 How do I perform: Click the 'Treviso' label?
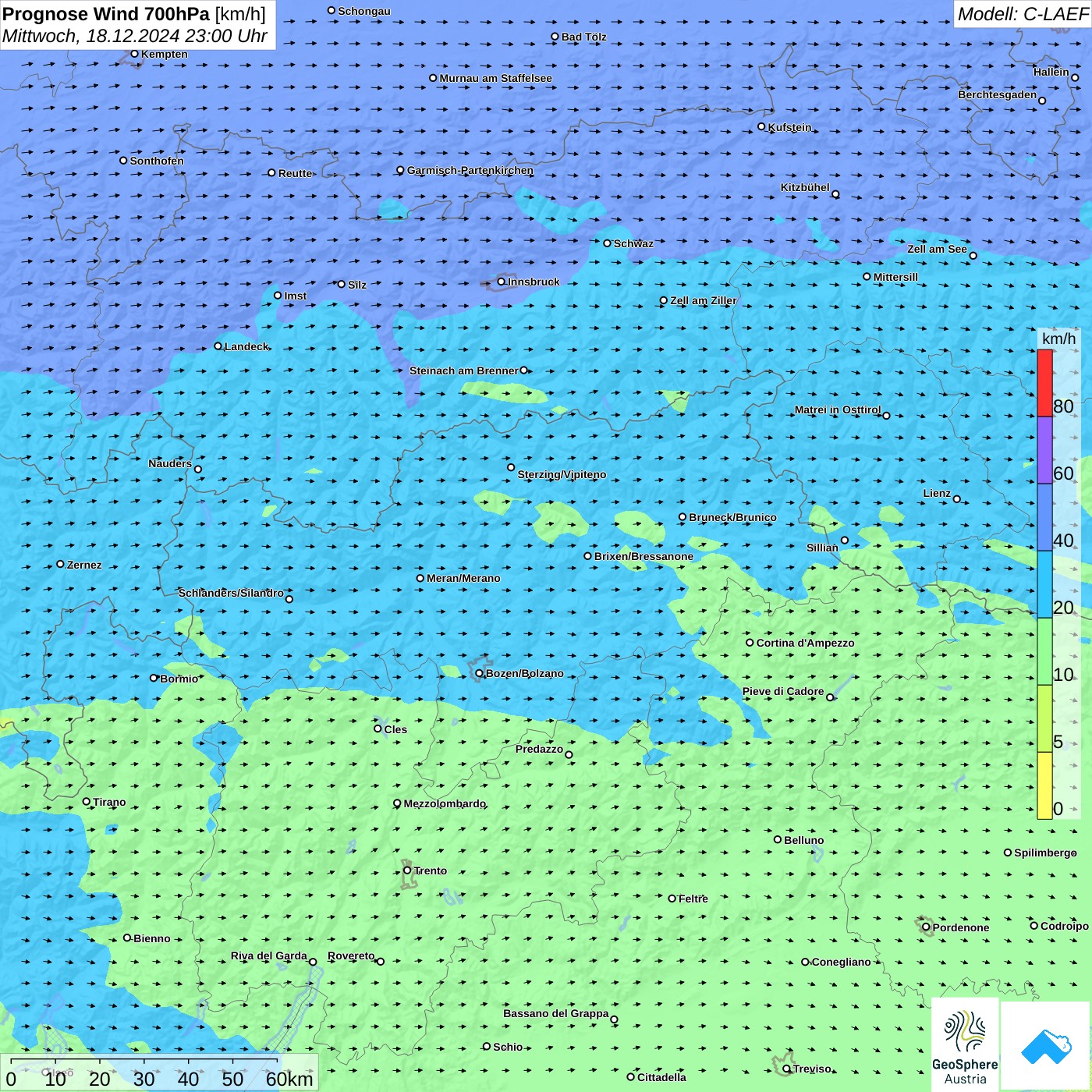click(x=812, y=1069)
